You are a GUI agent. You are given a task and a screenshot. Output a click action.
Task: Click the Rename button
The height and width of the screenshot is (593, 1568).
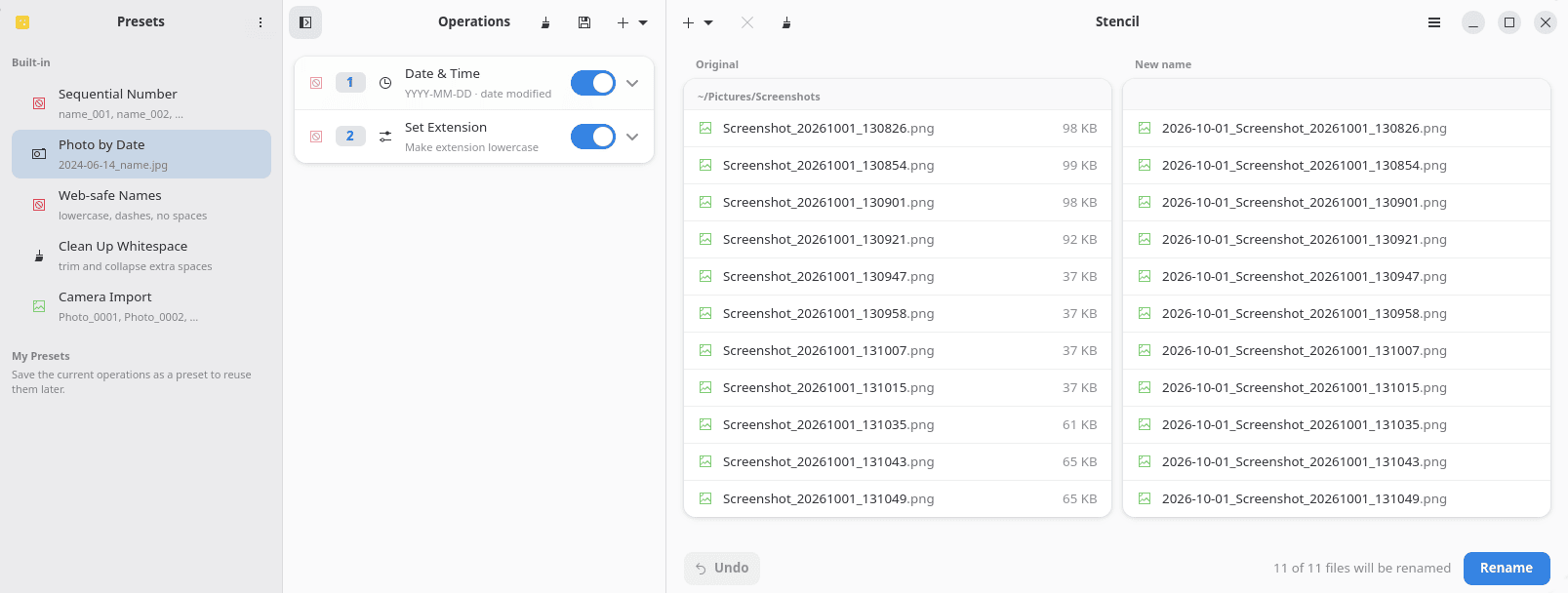pos(1507,568)
